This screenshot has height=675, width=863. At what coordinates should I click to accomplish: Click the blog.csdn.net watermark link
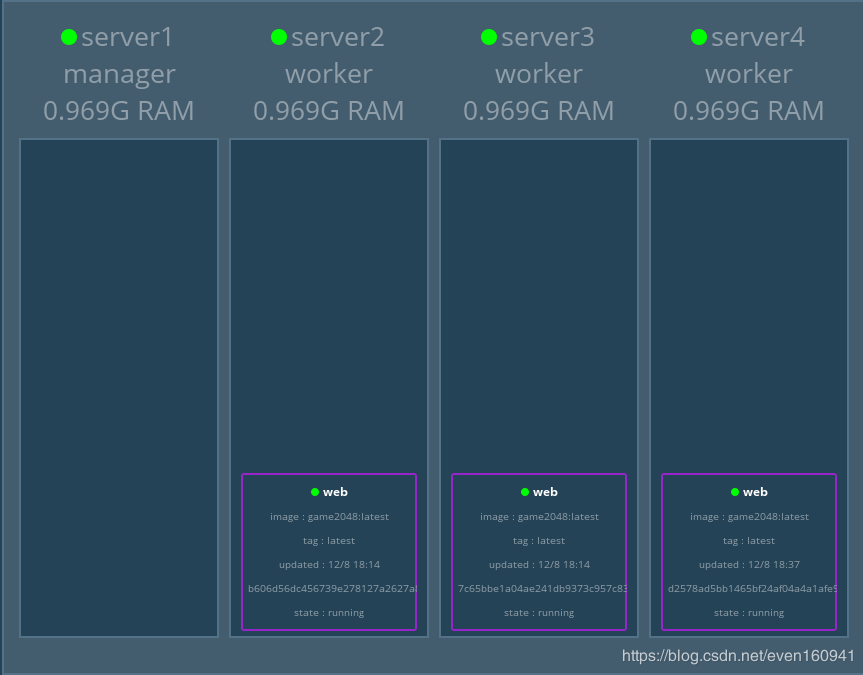738,656
